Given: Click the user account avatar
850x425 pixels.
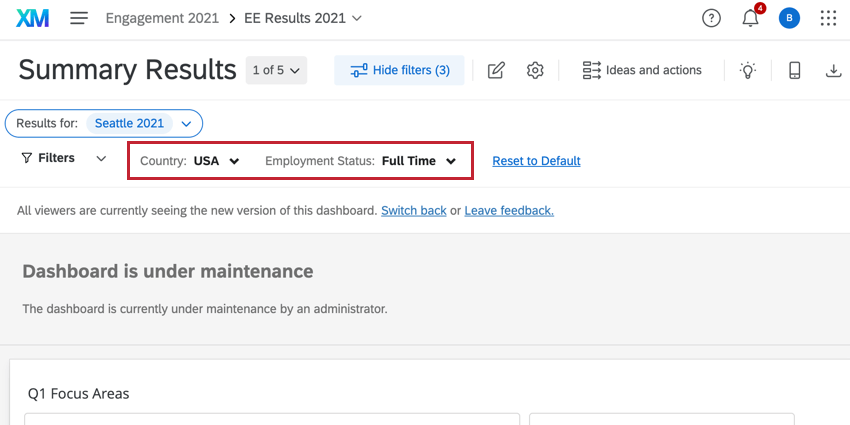Looking at the screenshot, I should [789, 18].
